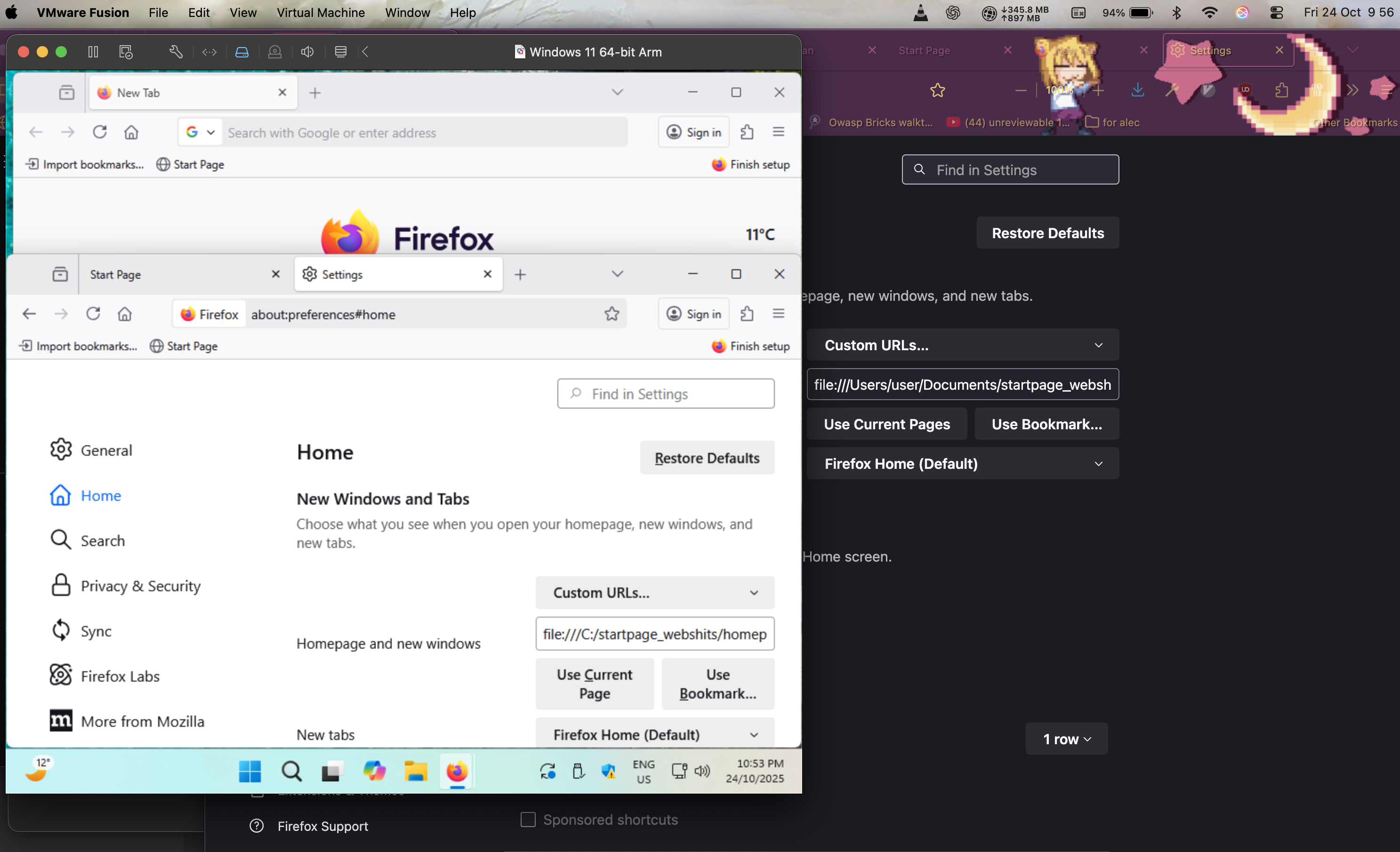1400x852 pixels.
Task: Expand the 1 row dropdown
Action: [x=1066, y=739]
